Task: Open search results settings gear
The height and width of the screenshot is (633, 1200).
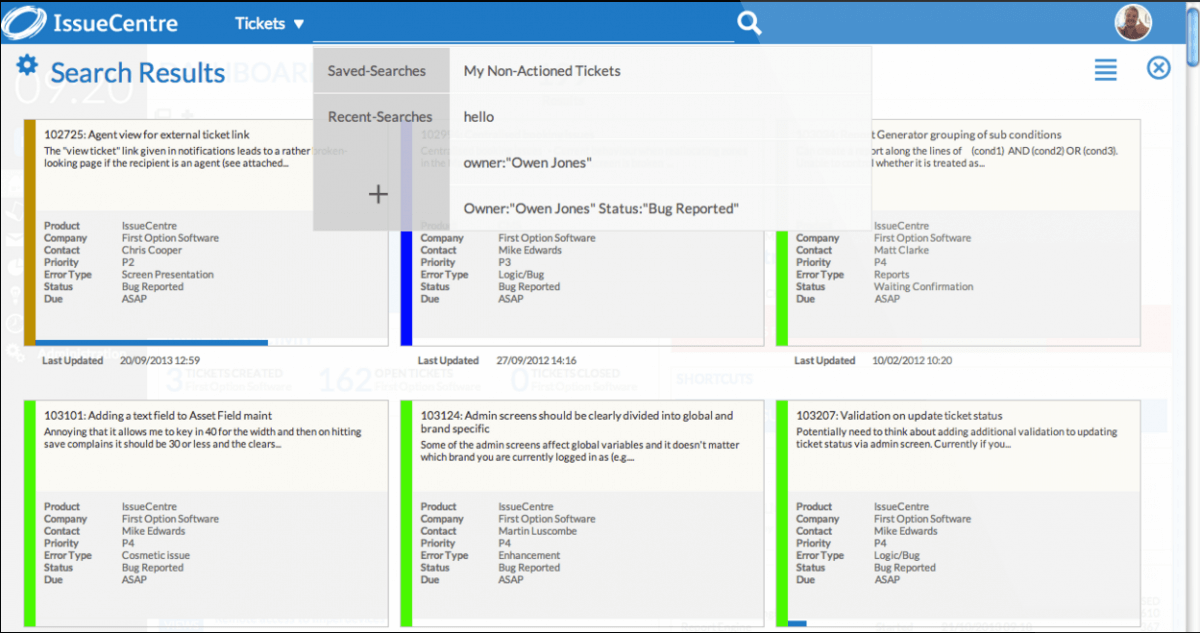Action: [27, 65]
